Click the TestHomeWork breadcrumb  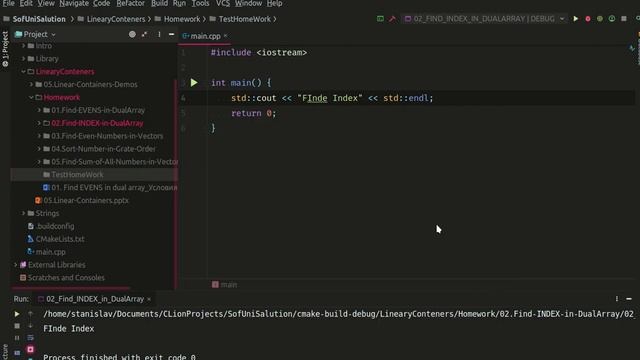tap(244, 19)
